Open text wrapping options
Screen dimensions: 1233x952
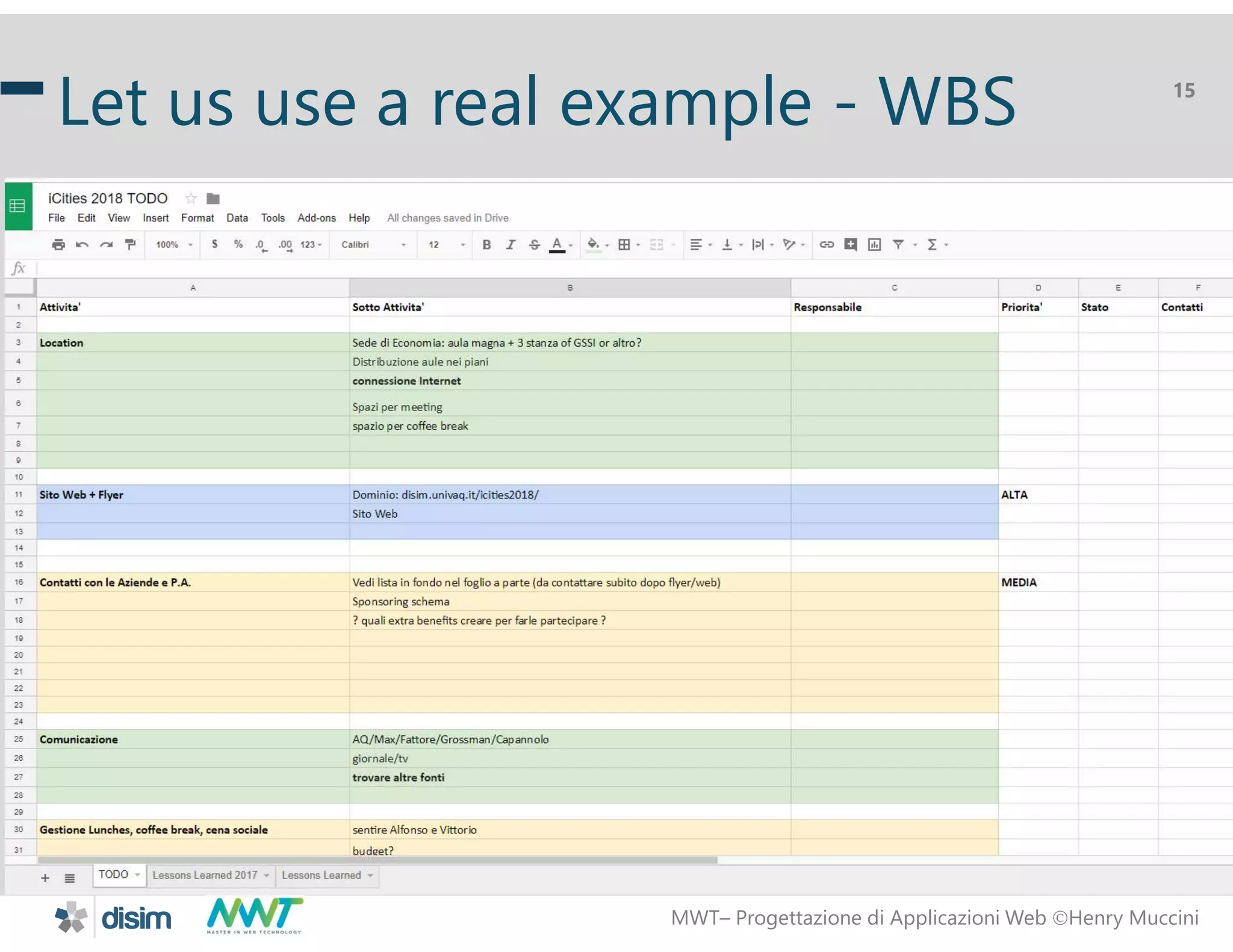[x=758, y=244]
